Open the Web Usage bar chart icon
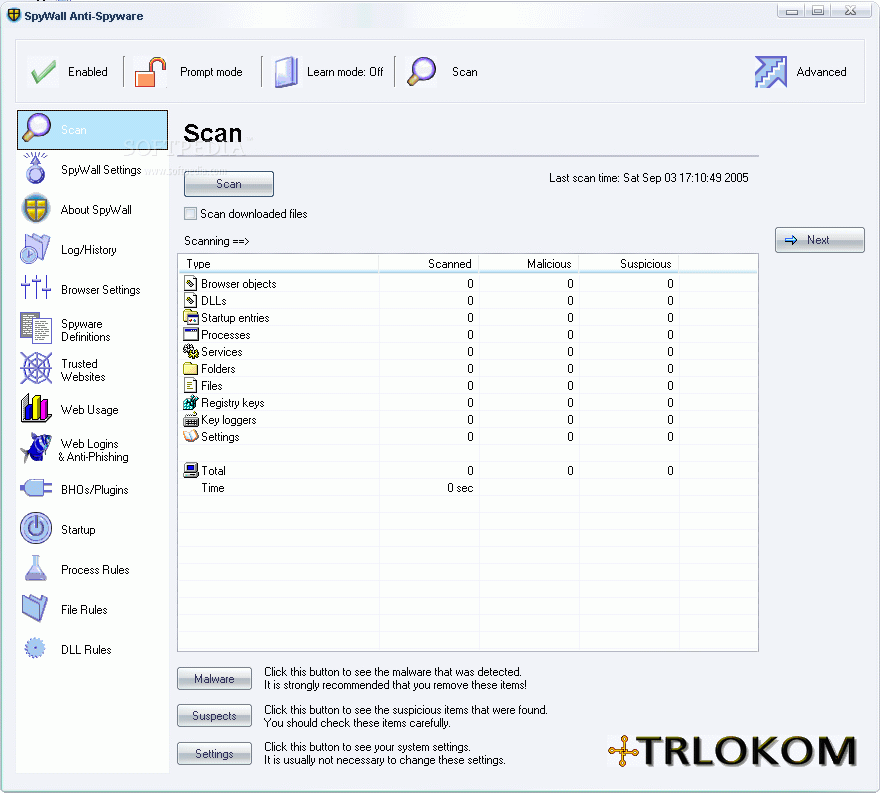880x793 pixels. click(36, 408)
